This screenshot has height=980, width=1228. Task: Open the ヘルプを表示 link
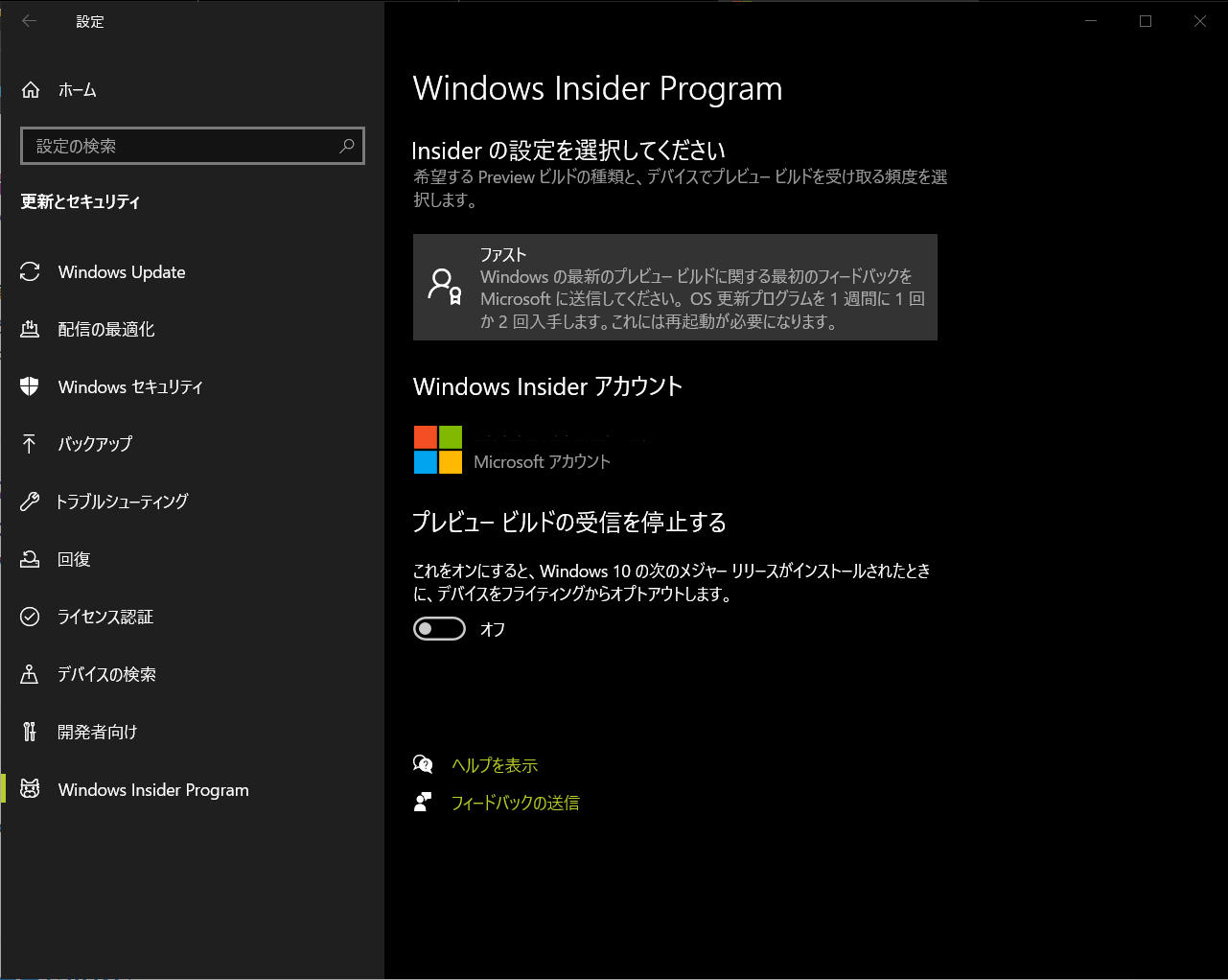pos(495,765)
